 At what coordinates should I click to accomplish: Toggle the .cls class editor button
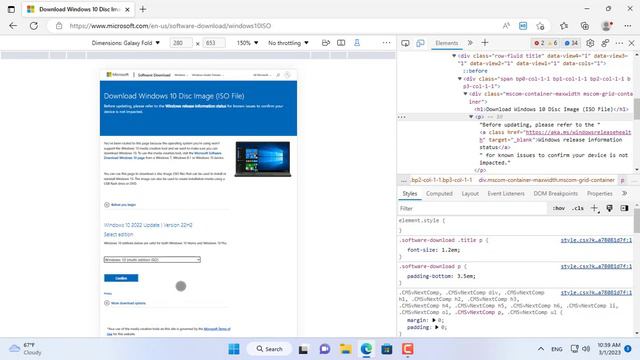(x=577, y=208)
